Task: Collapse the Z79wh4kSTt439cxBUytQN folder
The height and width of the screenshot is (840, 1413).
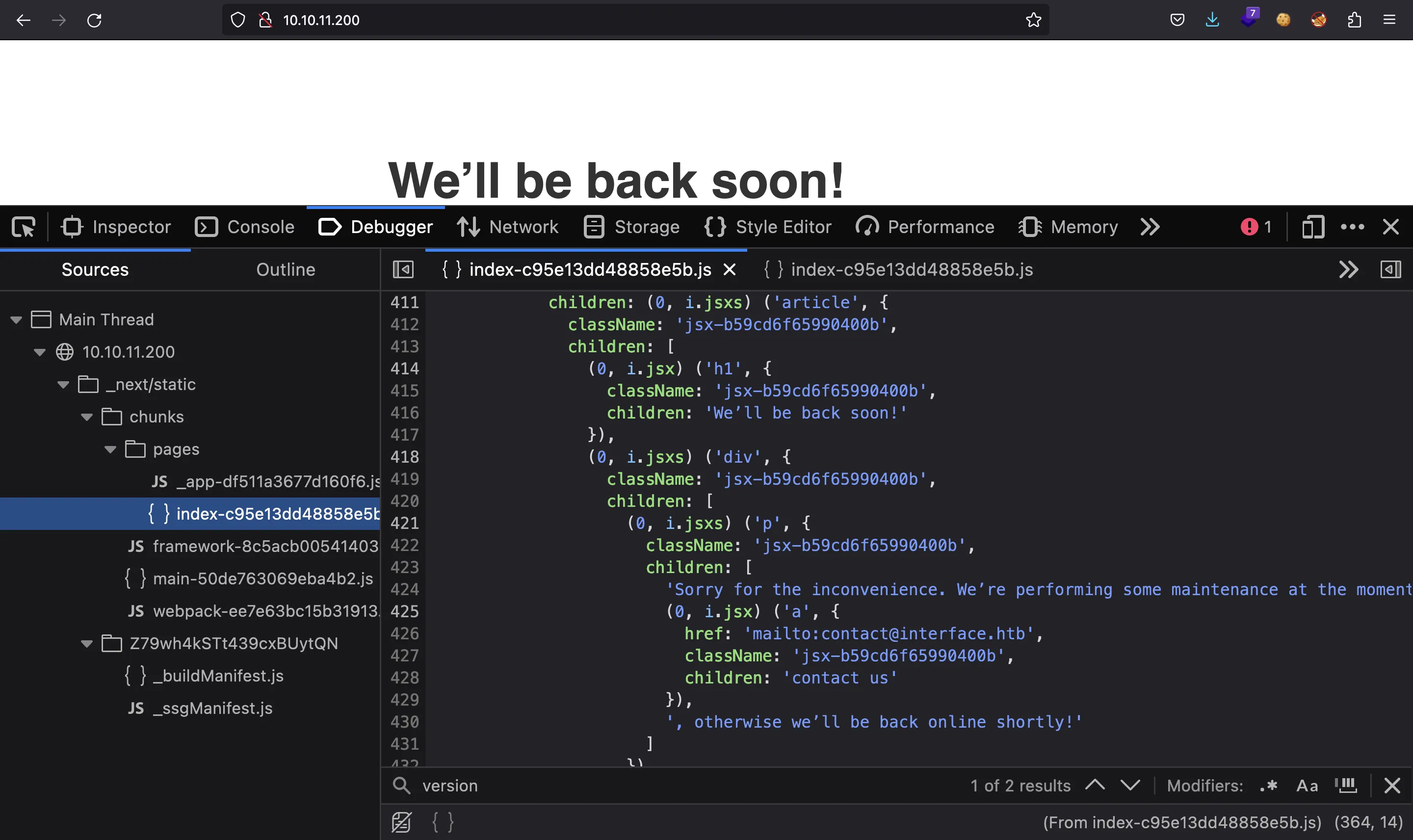Action: point(86,644)
